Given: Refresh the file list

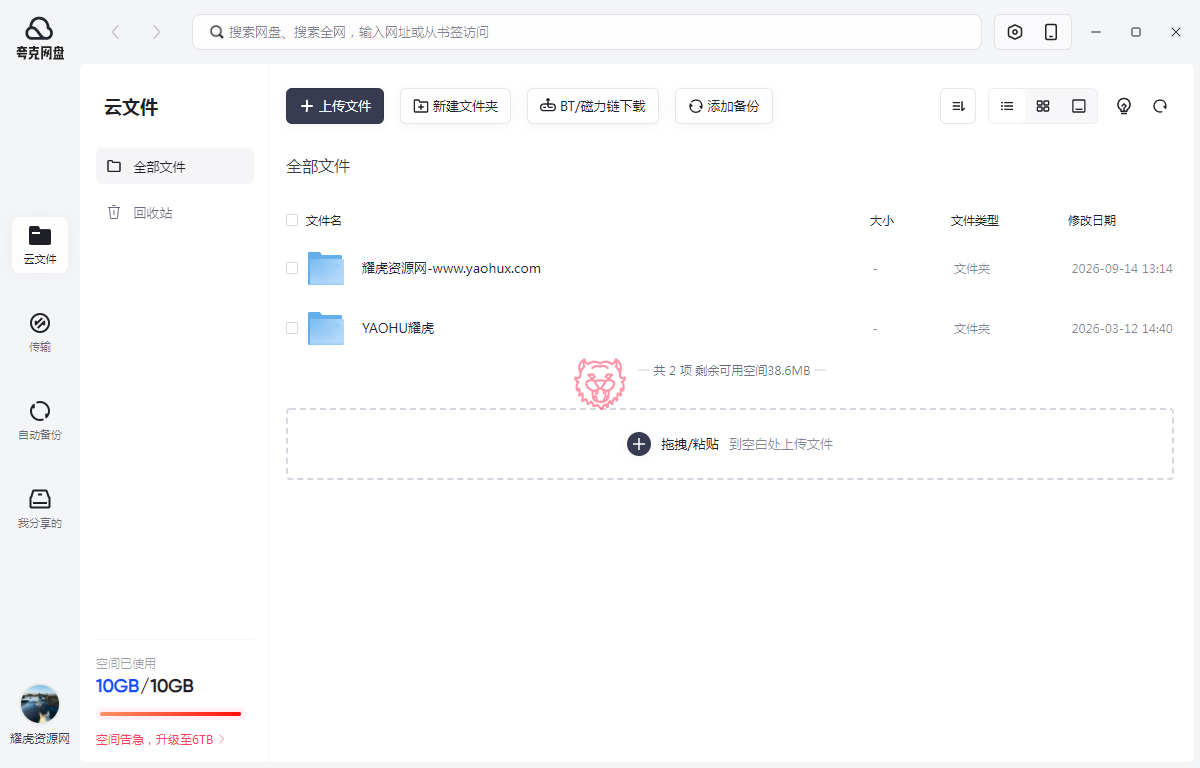Looking at the screenshot, I should click(1160, 106).
